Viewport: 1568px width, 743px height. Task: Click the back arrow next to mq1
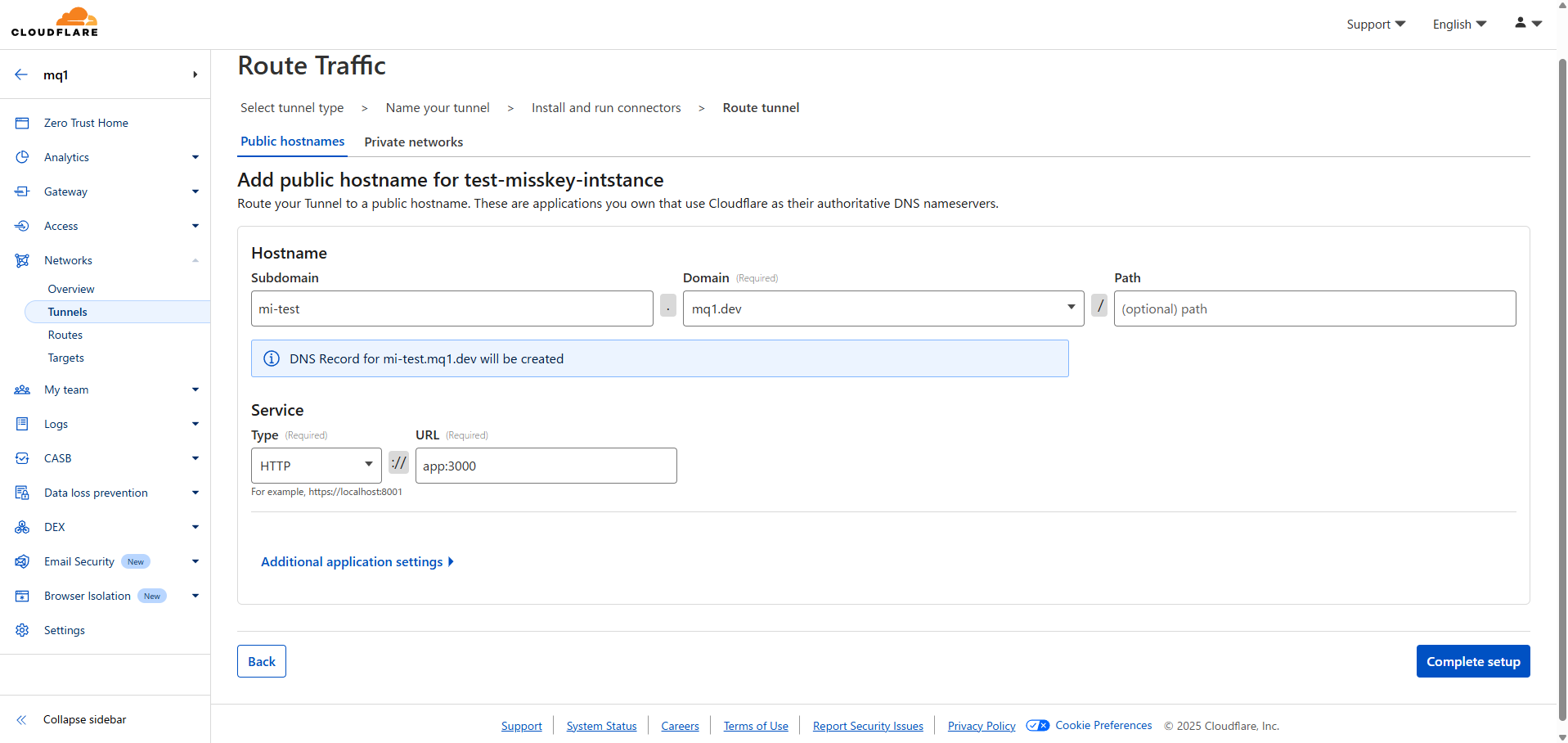tap(21, 74)
